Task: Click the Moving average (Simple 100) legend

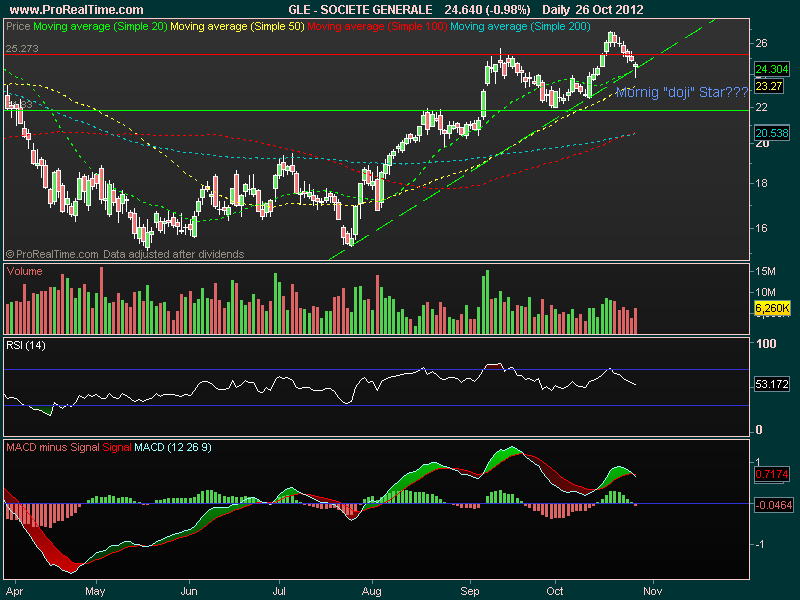Action: tap(377, 27)
